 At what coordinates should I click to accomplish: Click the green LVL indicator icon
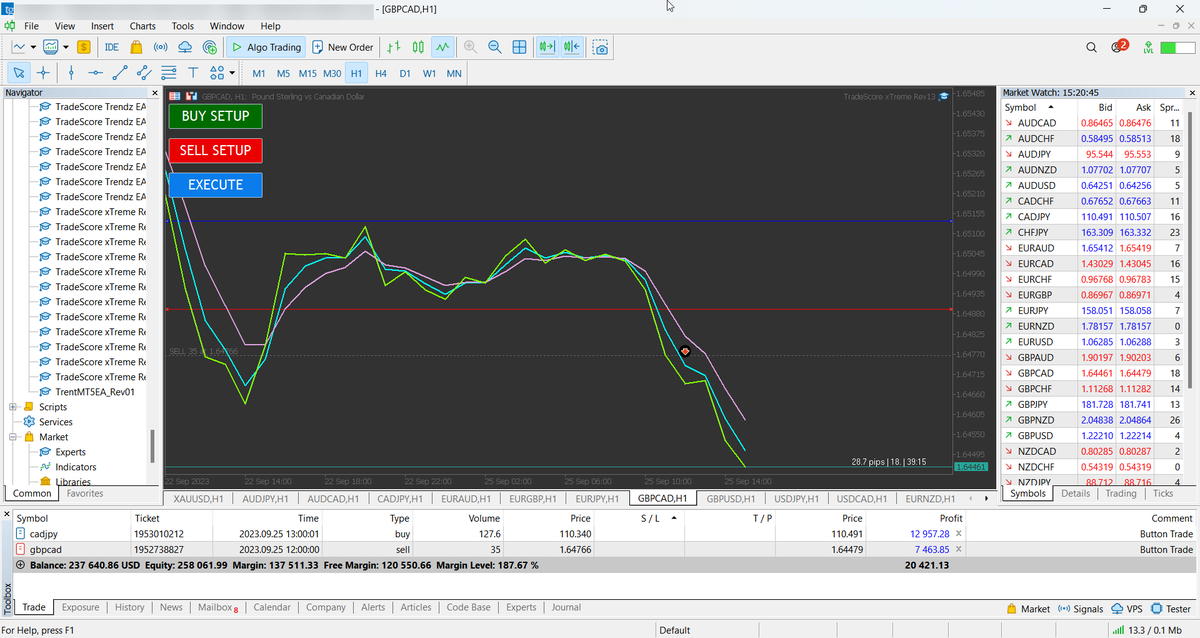(x=1149, y=46)
